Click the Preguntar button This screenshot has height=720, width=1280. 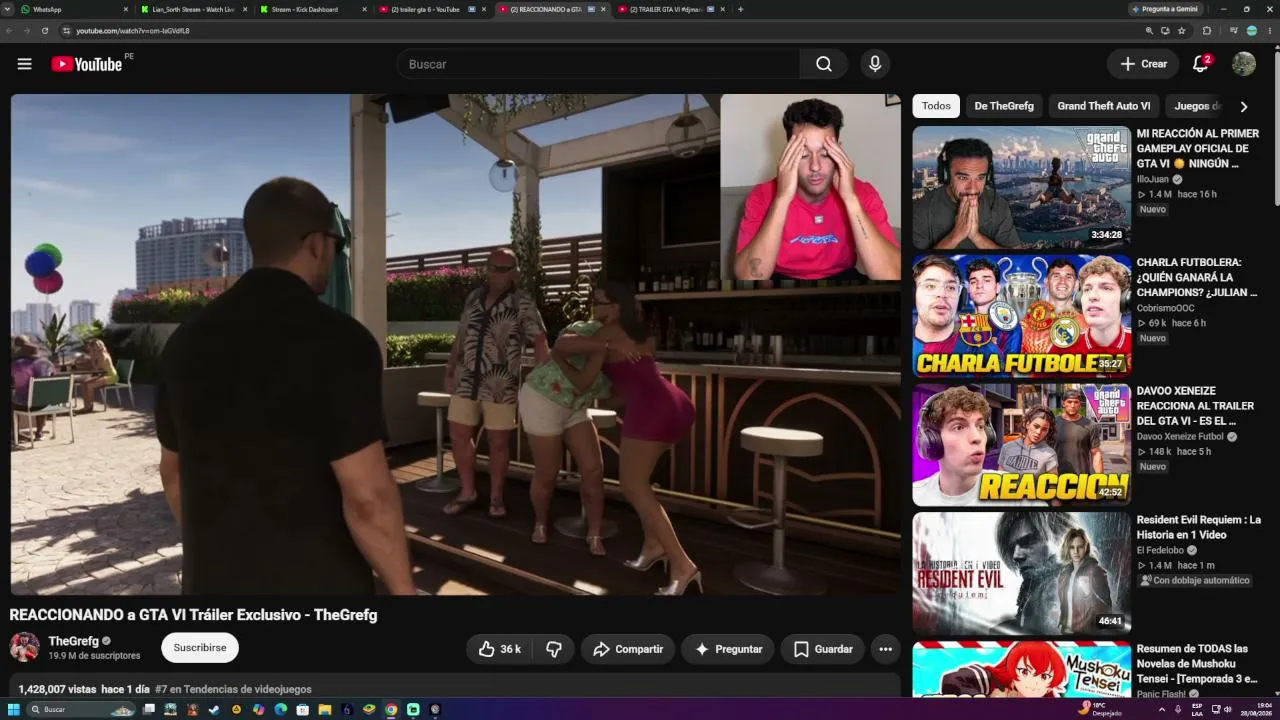(728, 649)
